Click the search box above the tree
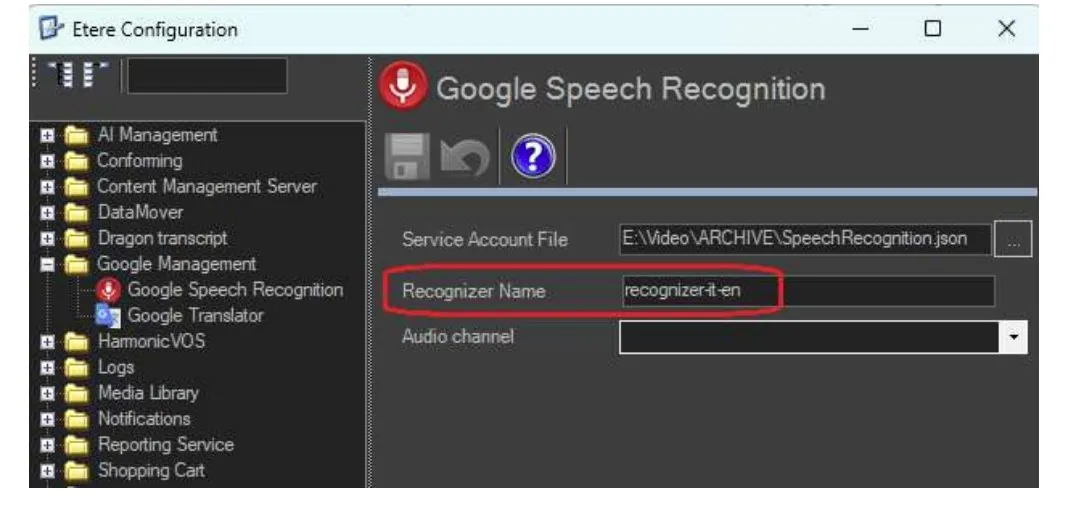 207,76
